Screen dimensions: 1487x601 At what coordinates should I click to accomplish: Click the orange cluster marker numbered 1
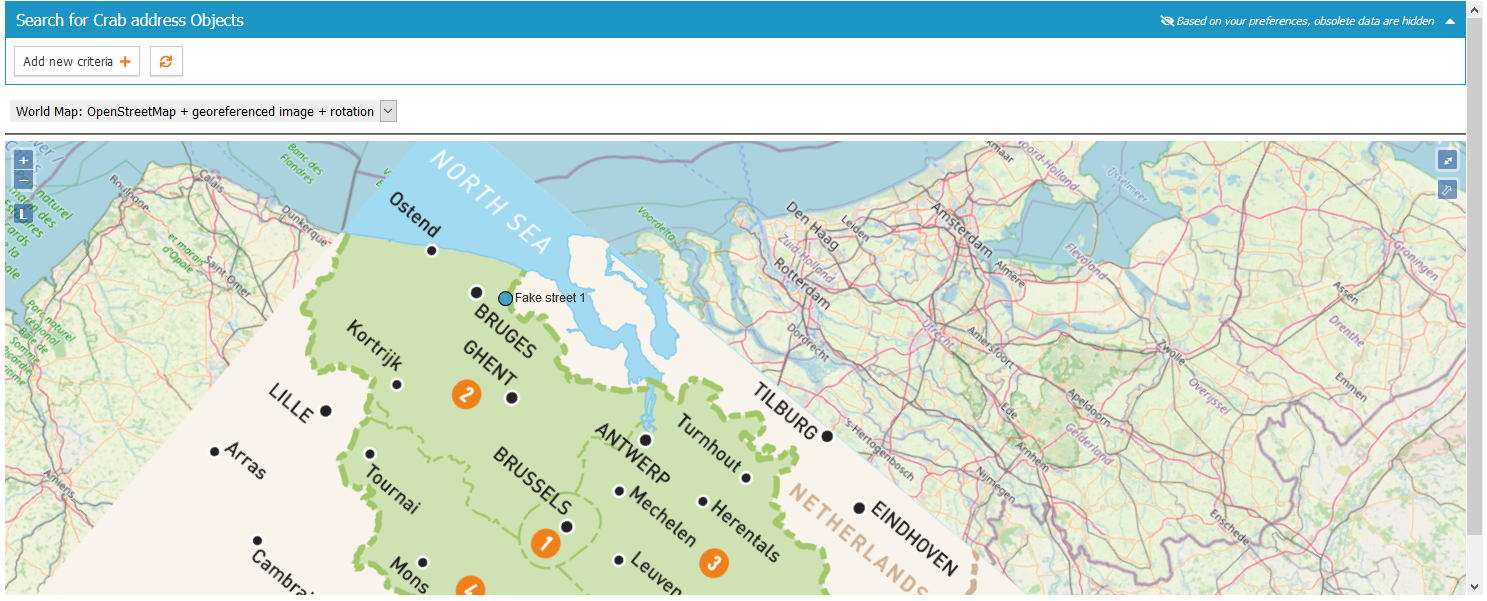click(x=545, y=543)
